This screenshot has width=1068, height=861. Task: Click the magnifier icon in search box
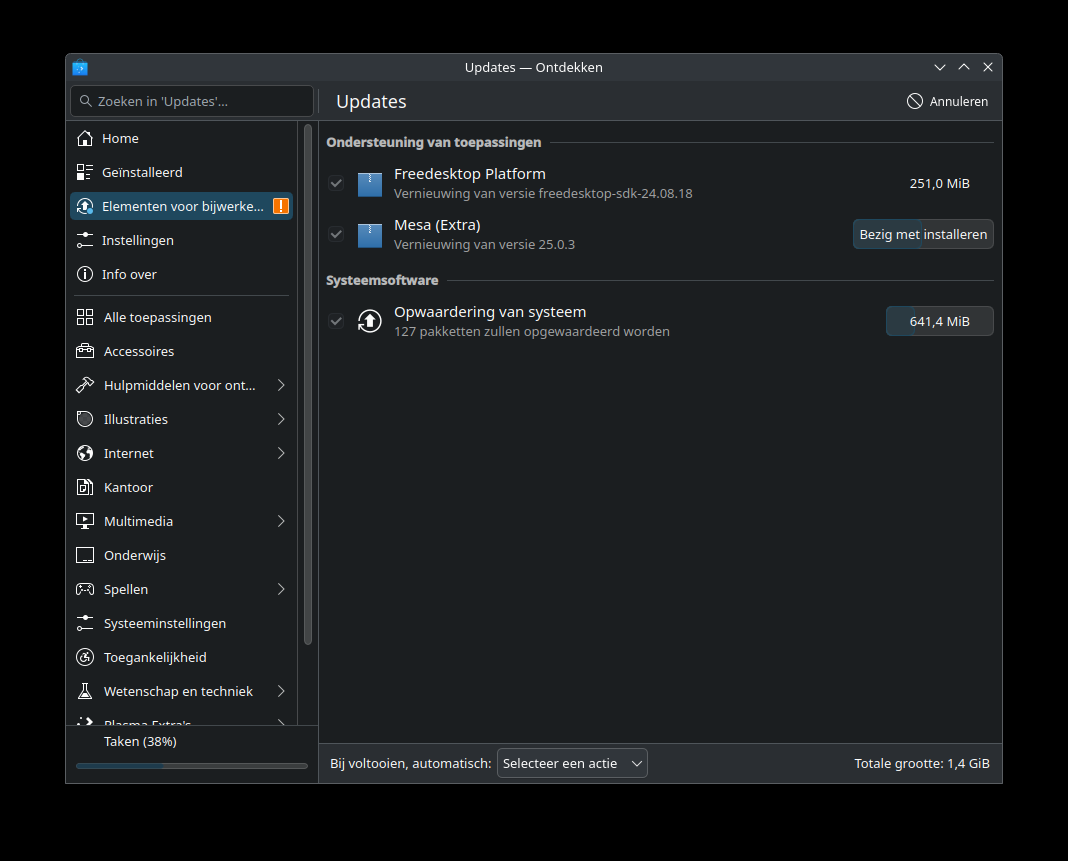pos(86,101)
